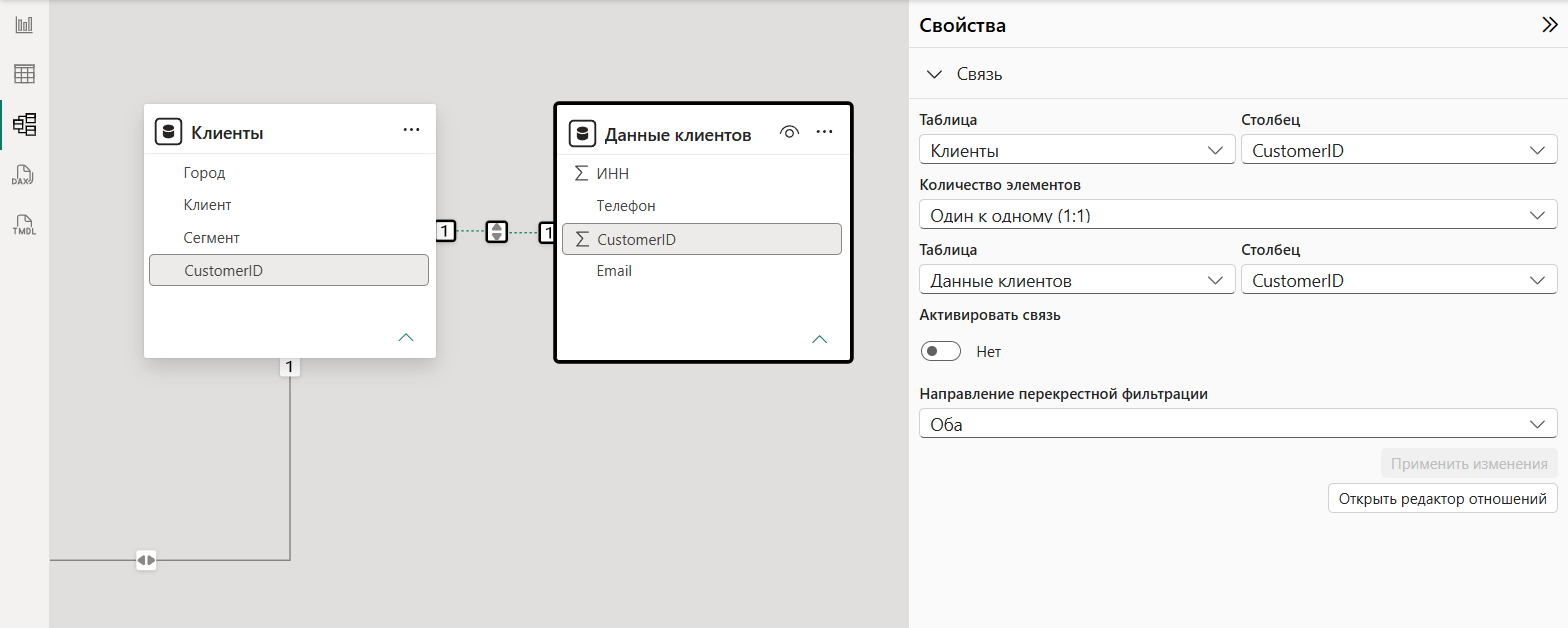The image size is (1568, 628).
Task: Click the cardinality 1 badge below Клиенты table
Action: pyautogui.click(x=290, y=367)
